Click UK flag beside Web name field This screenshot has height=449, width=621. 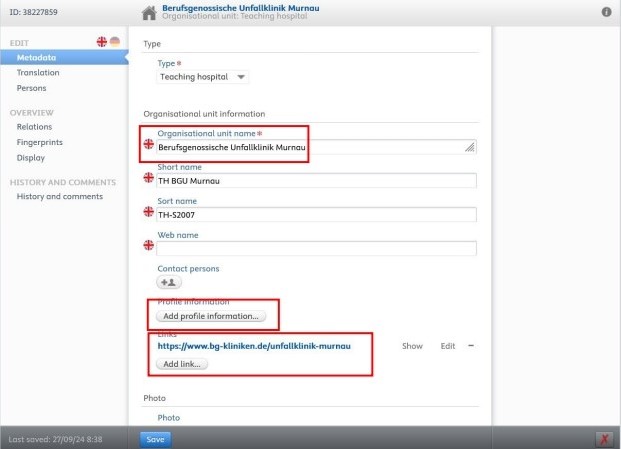(x=149, y=245)
